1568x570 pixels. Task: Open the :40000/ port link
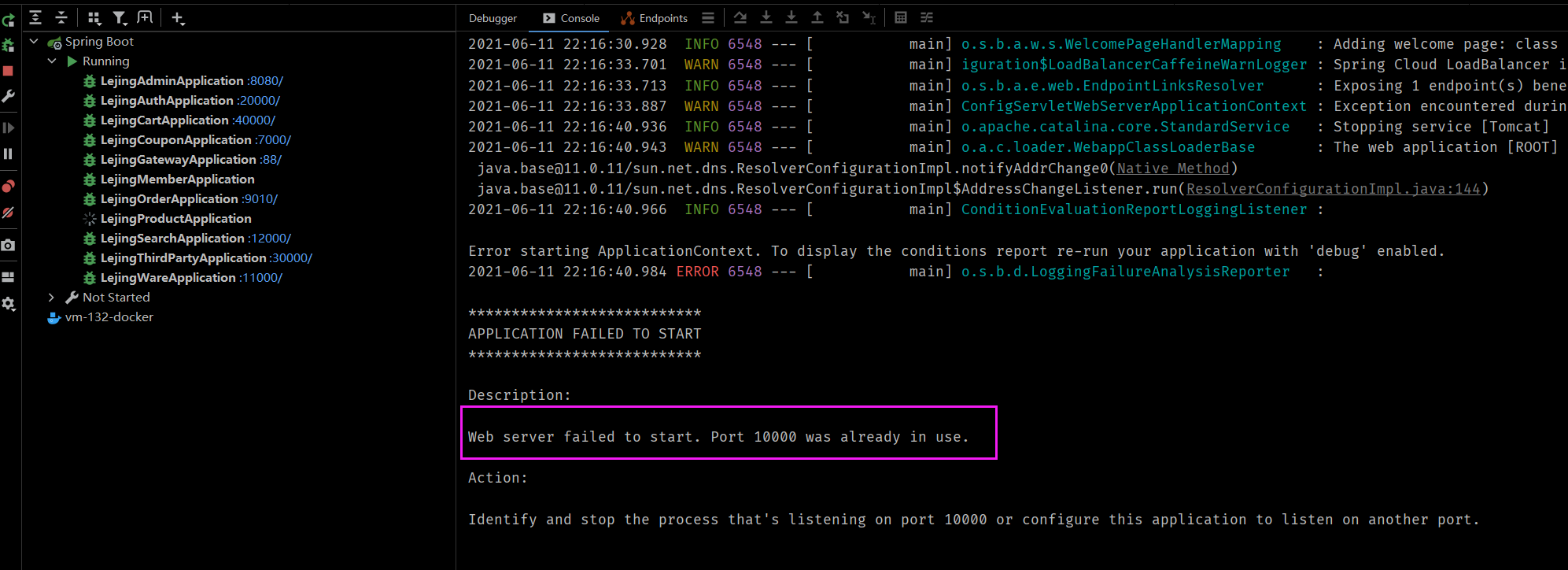(254, 120)
